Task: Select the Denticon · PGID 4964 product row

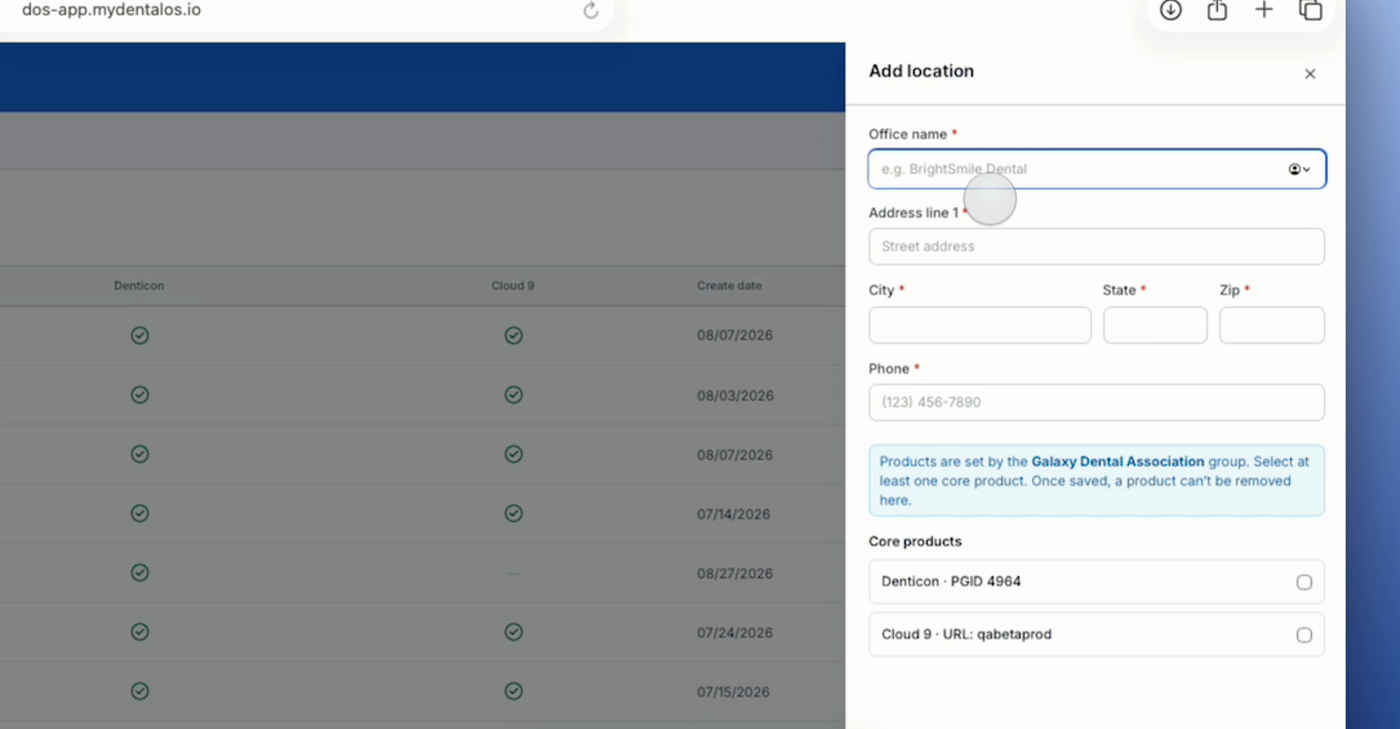Action: (1097, 582)
